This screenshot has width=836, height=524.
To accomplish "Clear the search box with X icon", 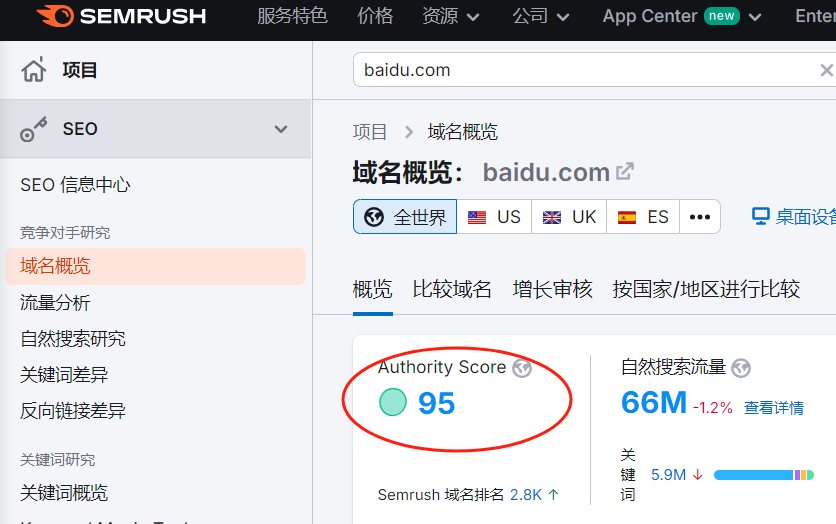I will (x=826, y=70).
